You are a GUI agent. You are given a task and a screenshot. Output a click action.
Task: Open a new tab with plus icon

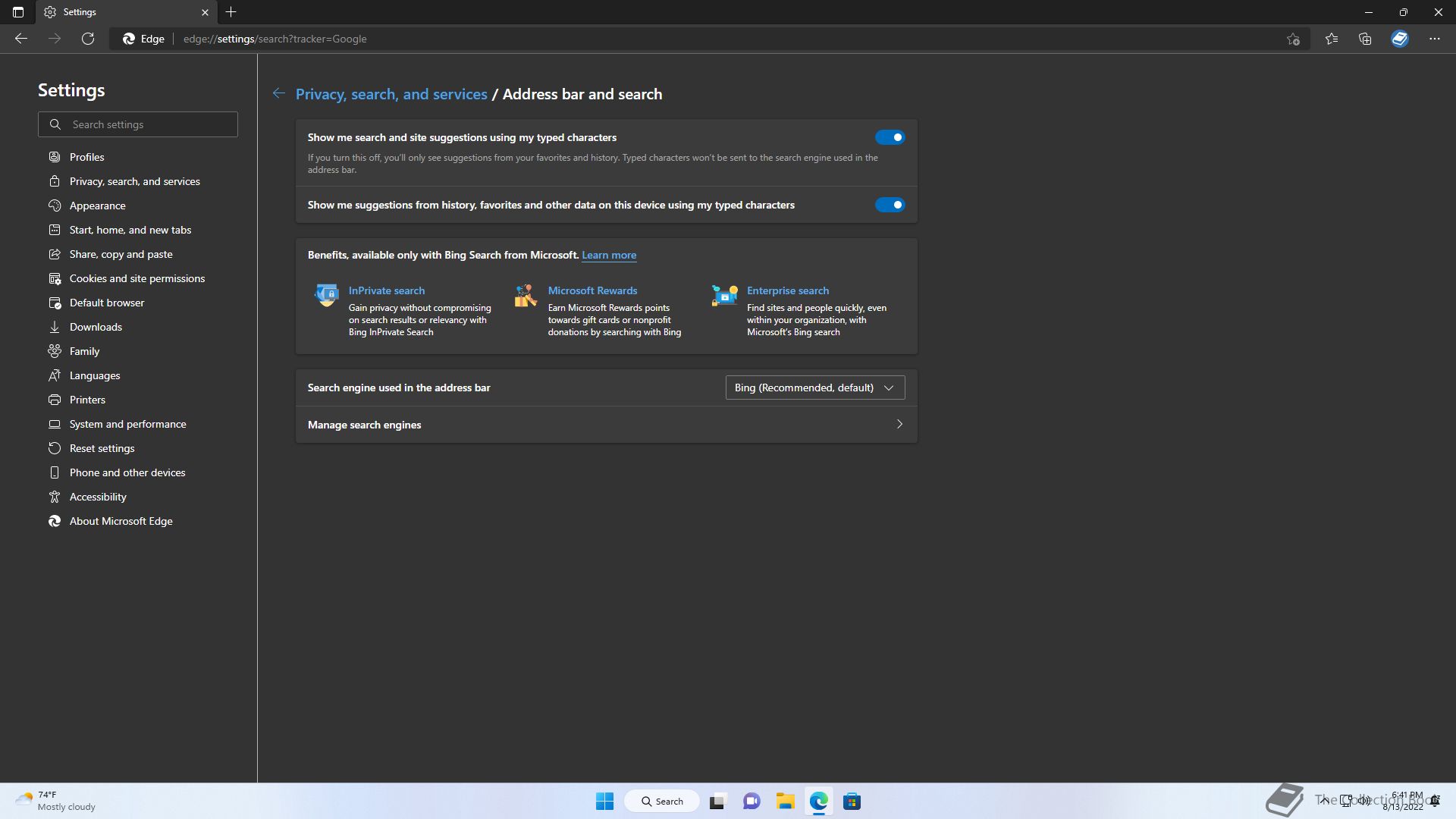point(231,12)
